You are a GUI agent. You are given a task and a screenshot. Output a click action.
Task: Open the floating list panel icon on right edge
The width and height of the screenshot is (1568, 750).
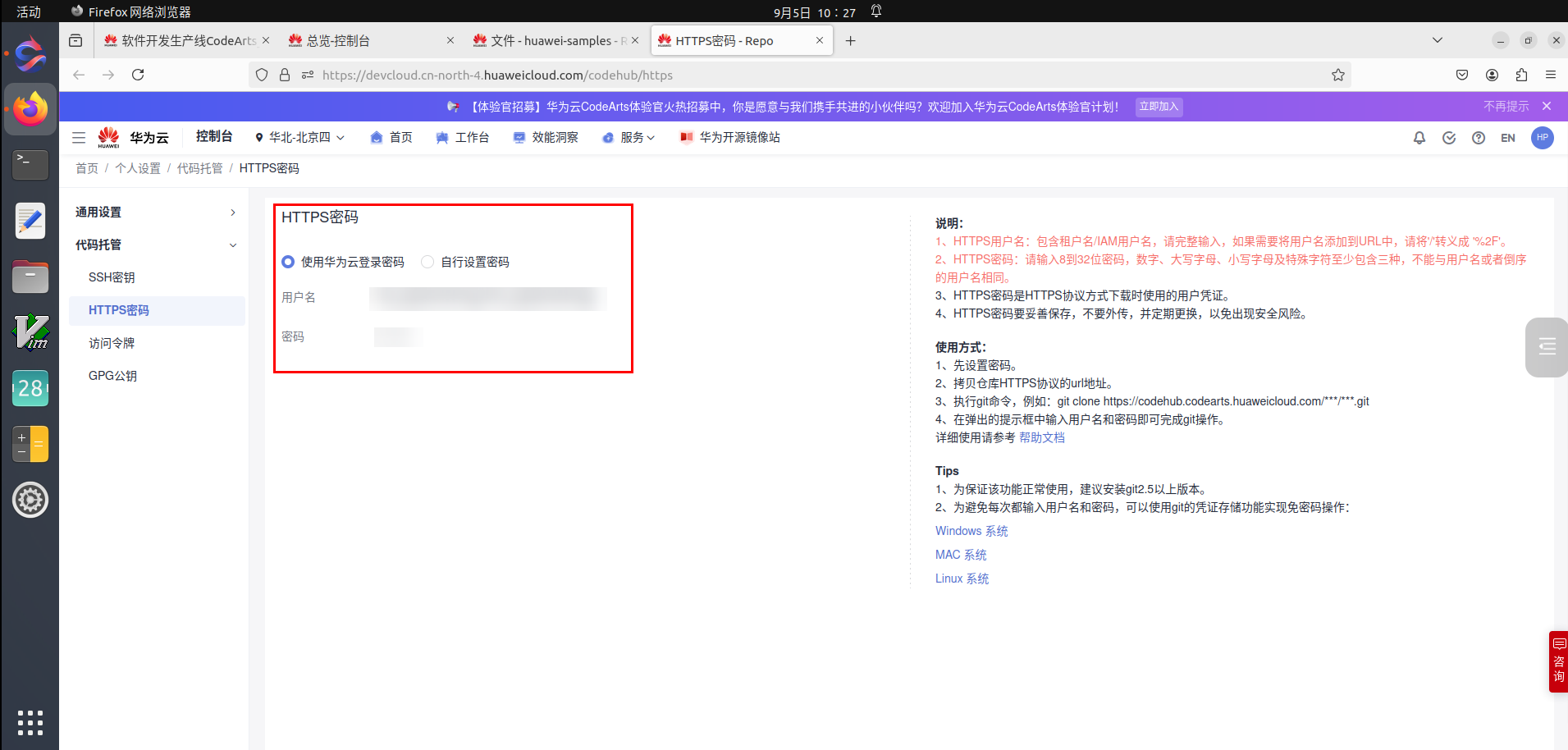pyautogui.click(x=1547, y=347)
